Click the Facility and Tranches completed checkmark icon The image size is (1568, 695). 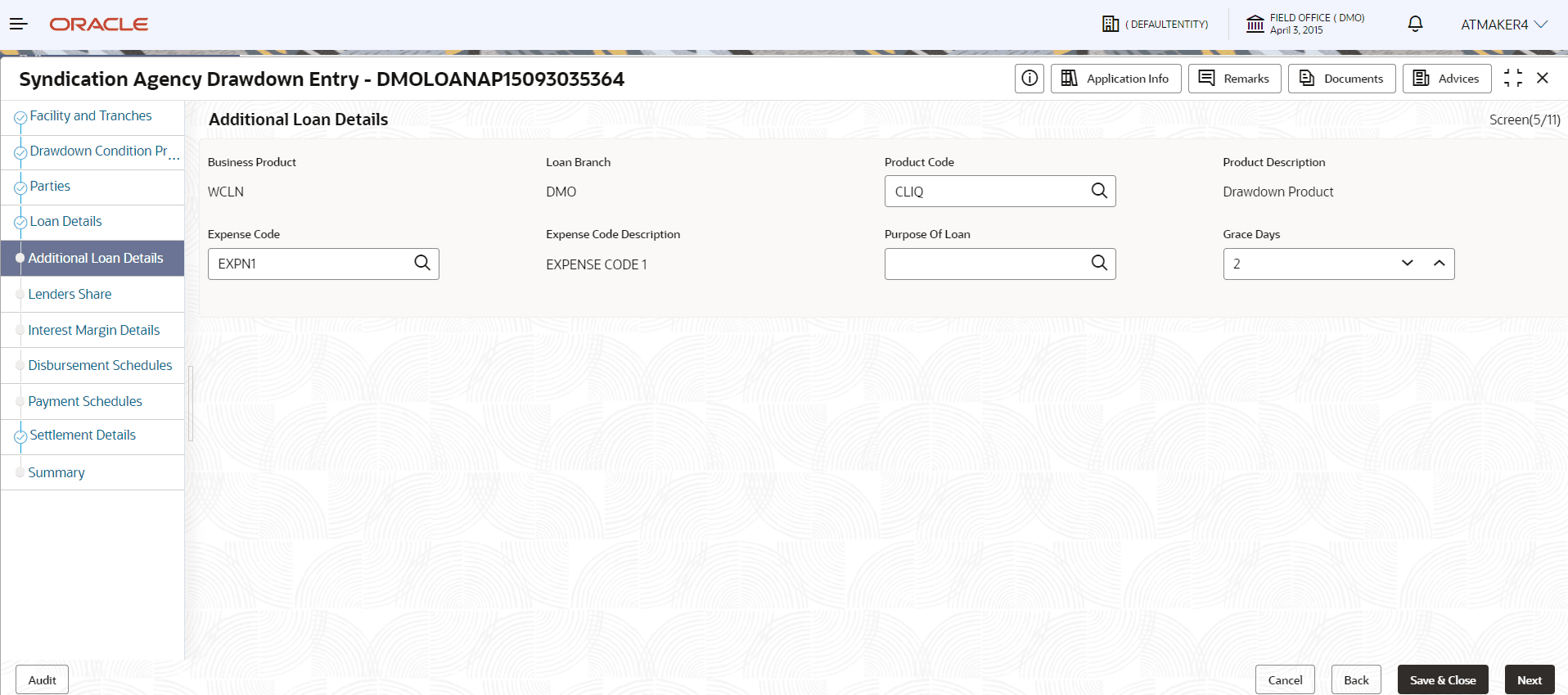pos(20,118)
